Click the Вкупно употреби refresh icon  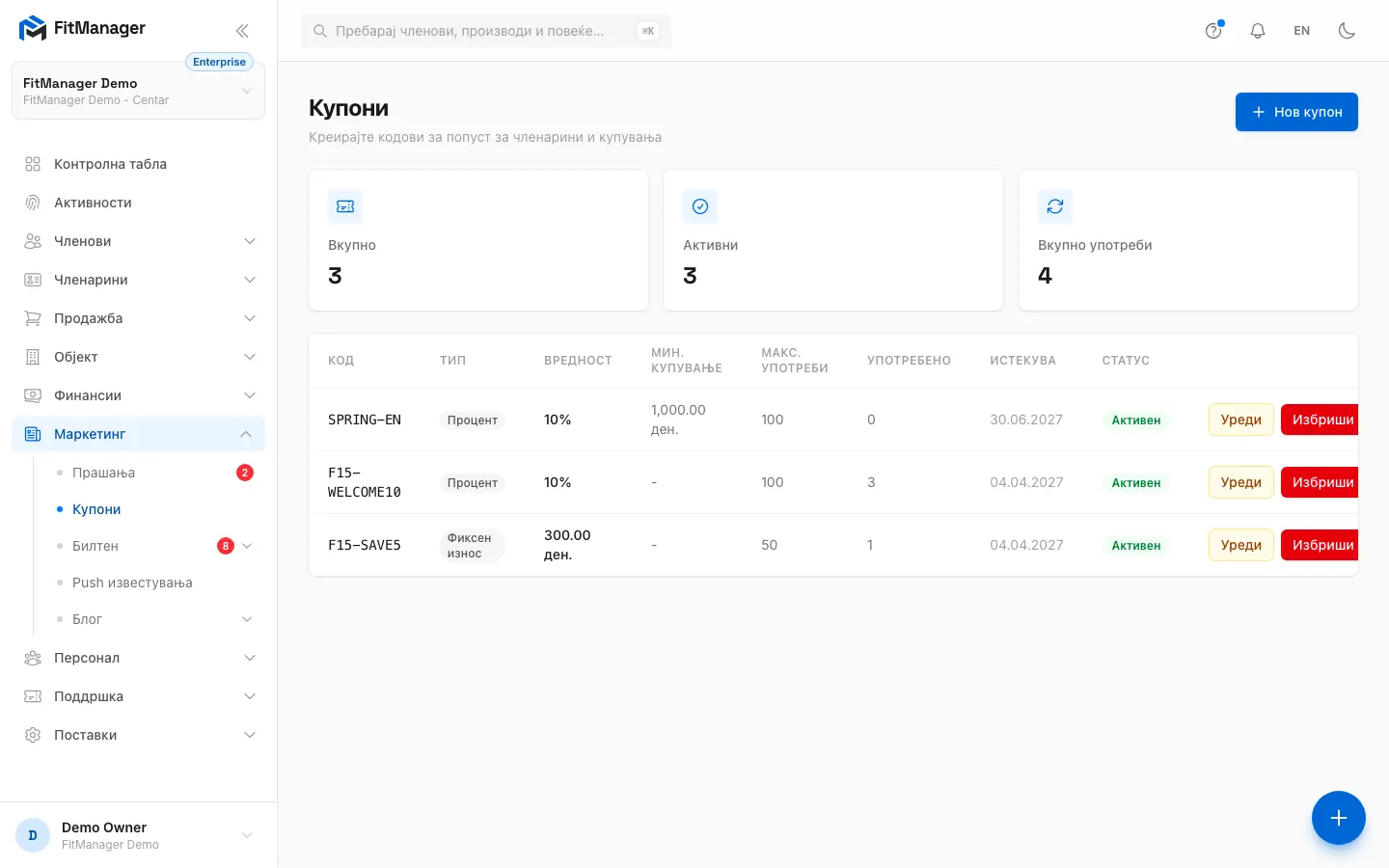point(1055,206)
